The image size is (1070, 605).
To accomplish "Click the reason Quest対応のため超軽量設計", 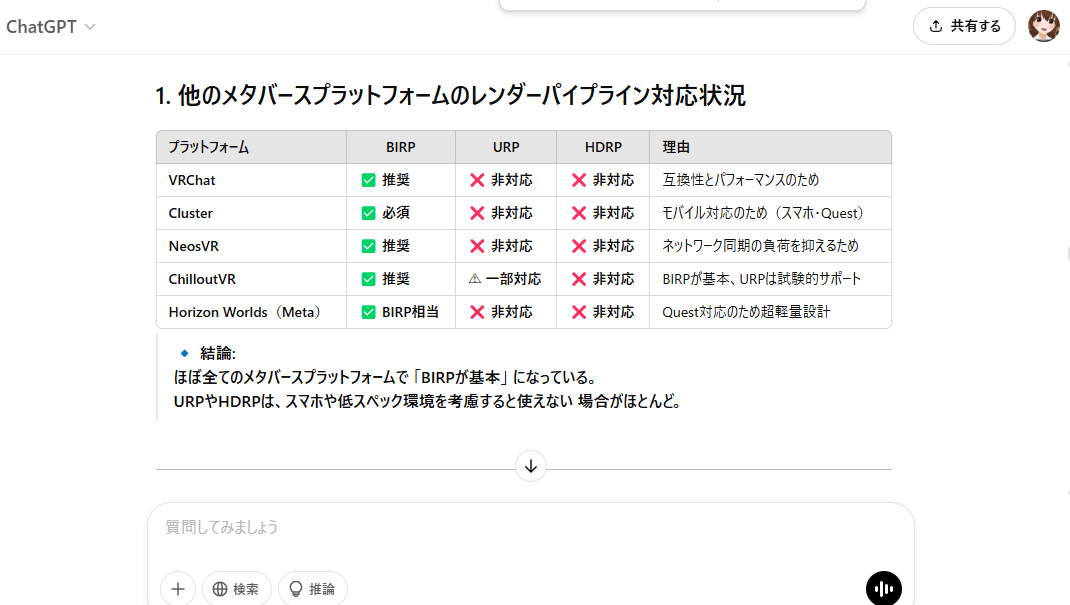I will click(746, 312).
